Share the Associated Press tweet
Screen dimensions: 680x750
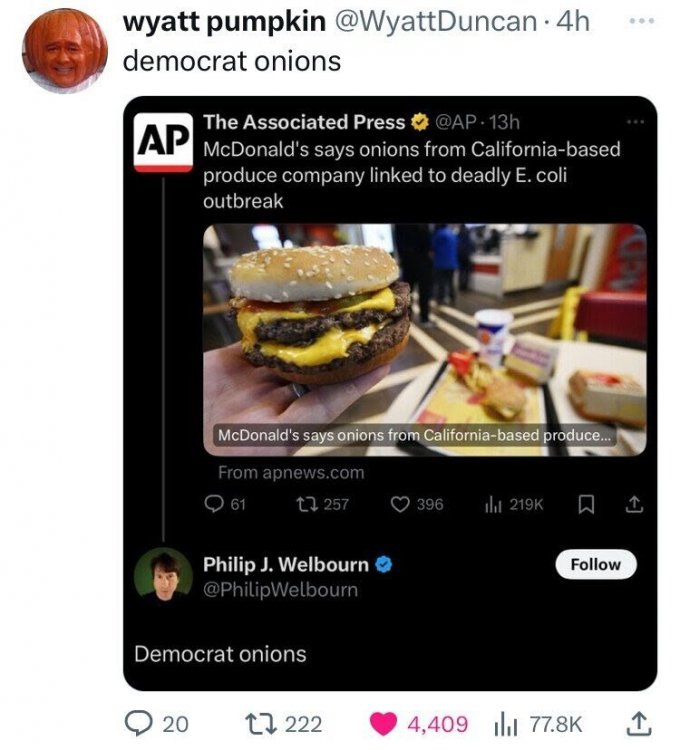pyautogui.click(x=633, y=504)
